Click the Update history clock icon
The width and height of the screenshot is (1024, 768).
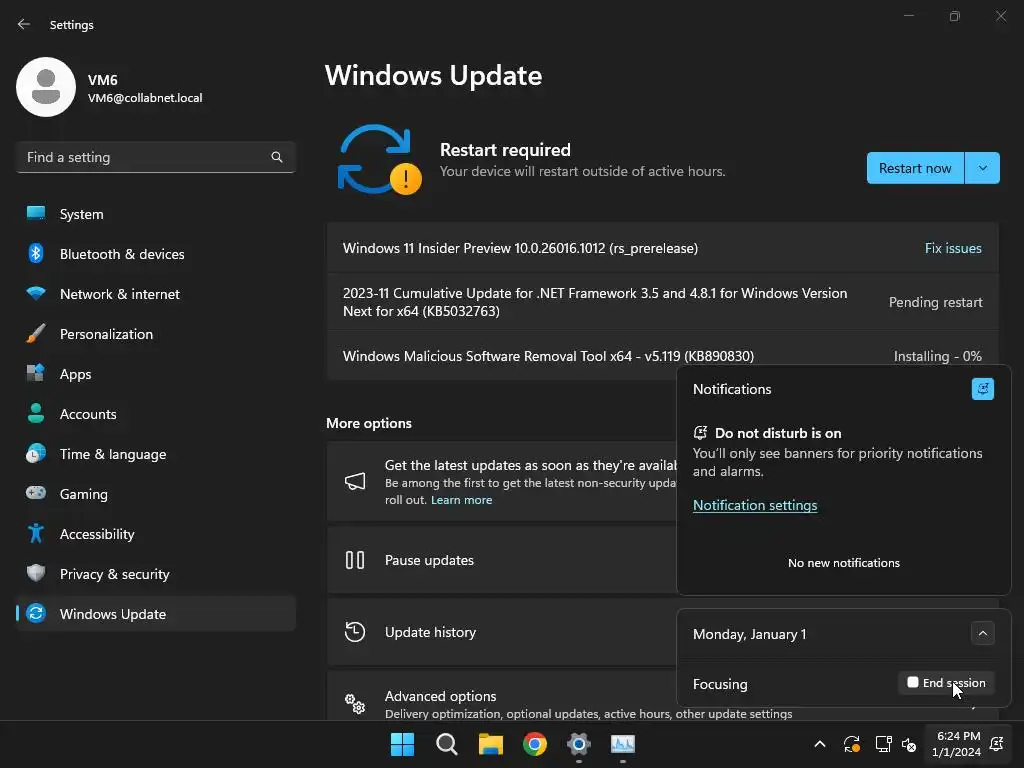tap(355, 632)
